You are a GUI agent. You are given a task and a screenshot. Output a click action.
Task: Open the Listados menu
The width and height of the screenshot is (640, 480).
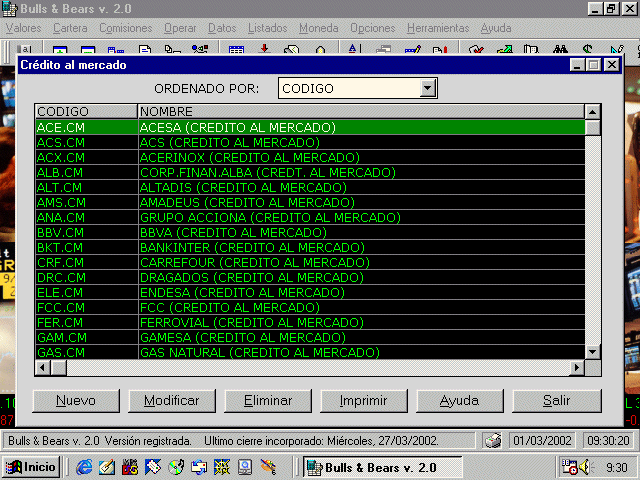(x=268, y=28)
